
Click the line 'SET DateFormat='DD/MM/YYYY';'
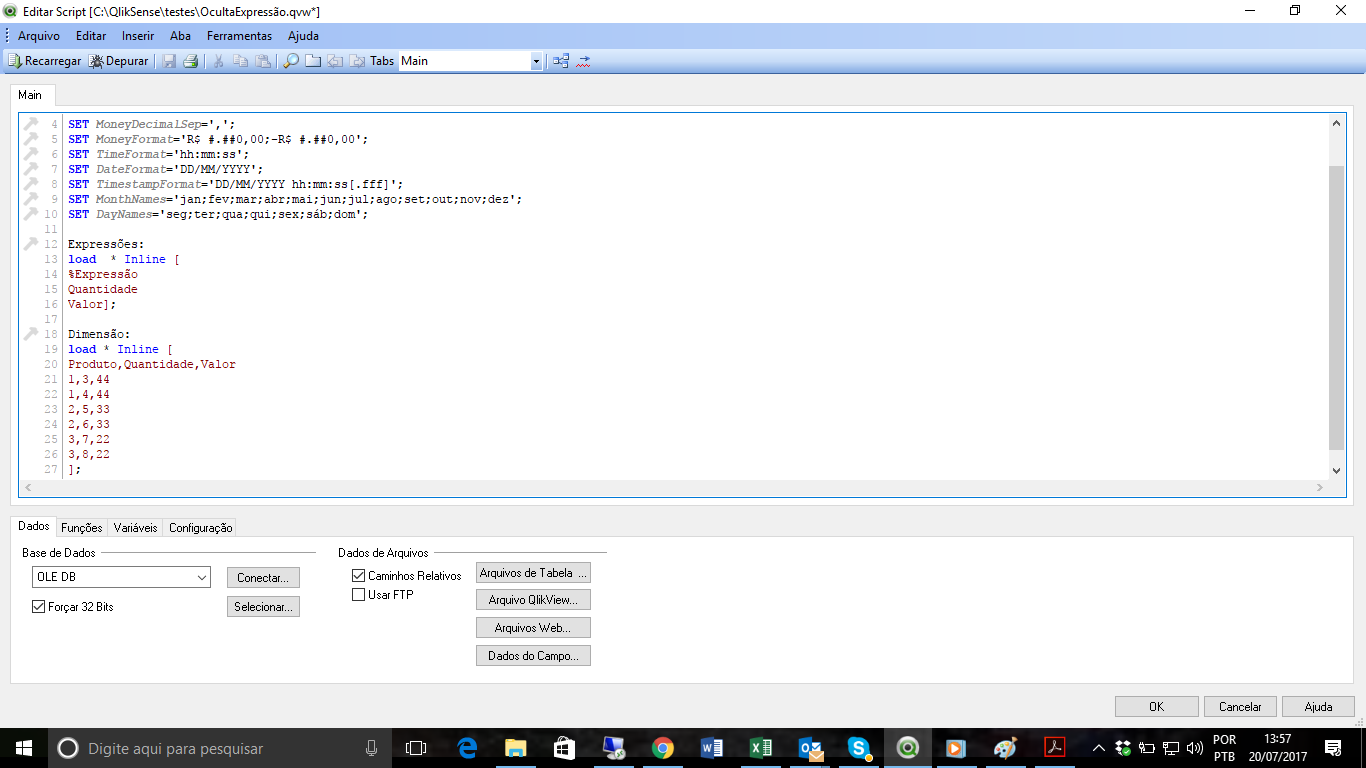pos(166,169)
